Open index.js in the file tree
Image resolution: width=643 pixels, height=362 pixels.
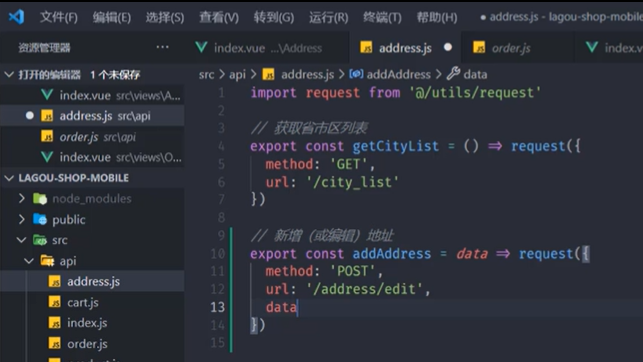(92, 323)
